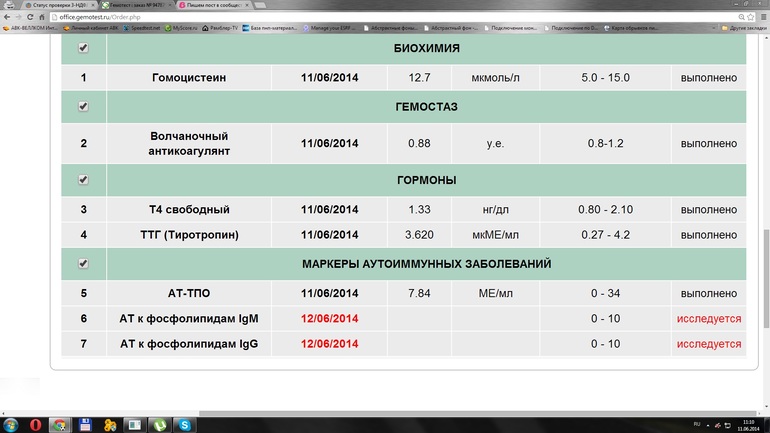The image size is (770, 433).
Task: Click the выполнено status in Т4 свободный row
Action: pyautogui.click(x=709, y=210)
